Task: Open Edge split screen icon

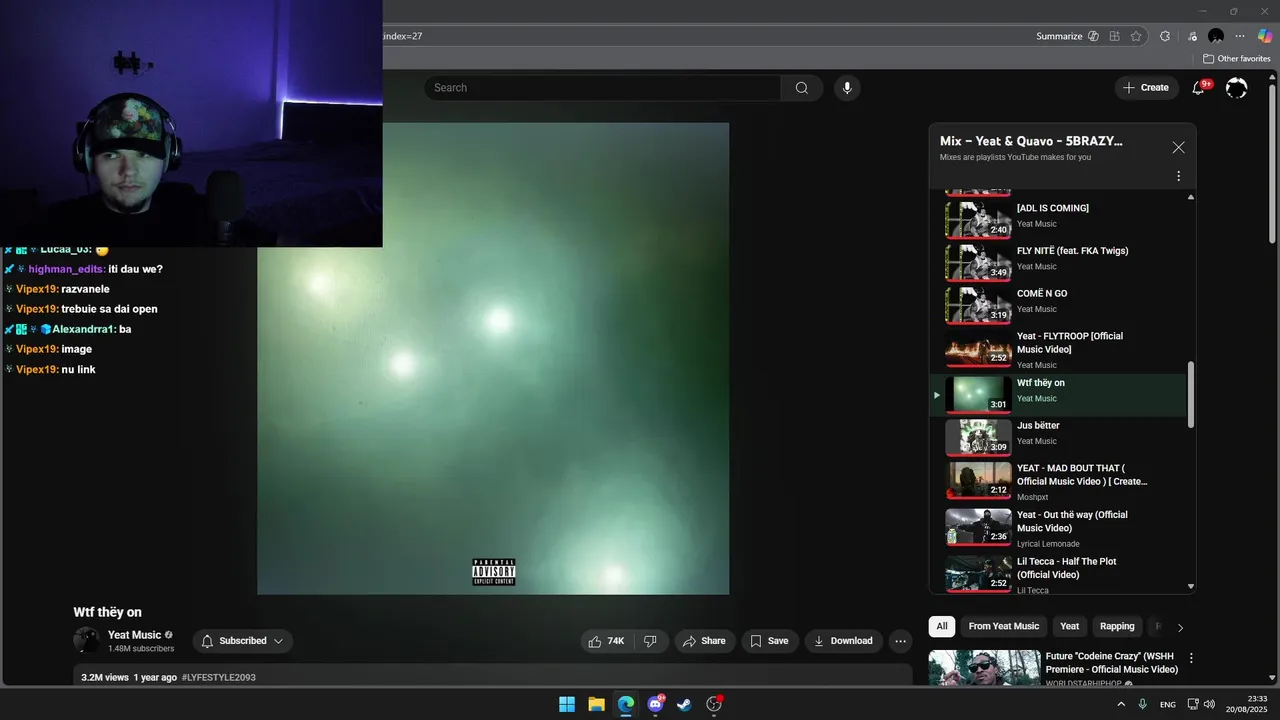Action: pos(1114,36)
